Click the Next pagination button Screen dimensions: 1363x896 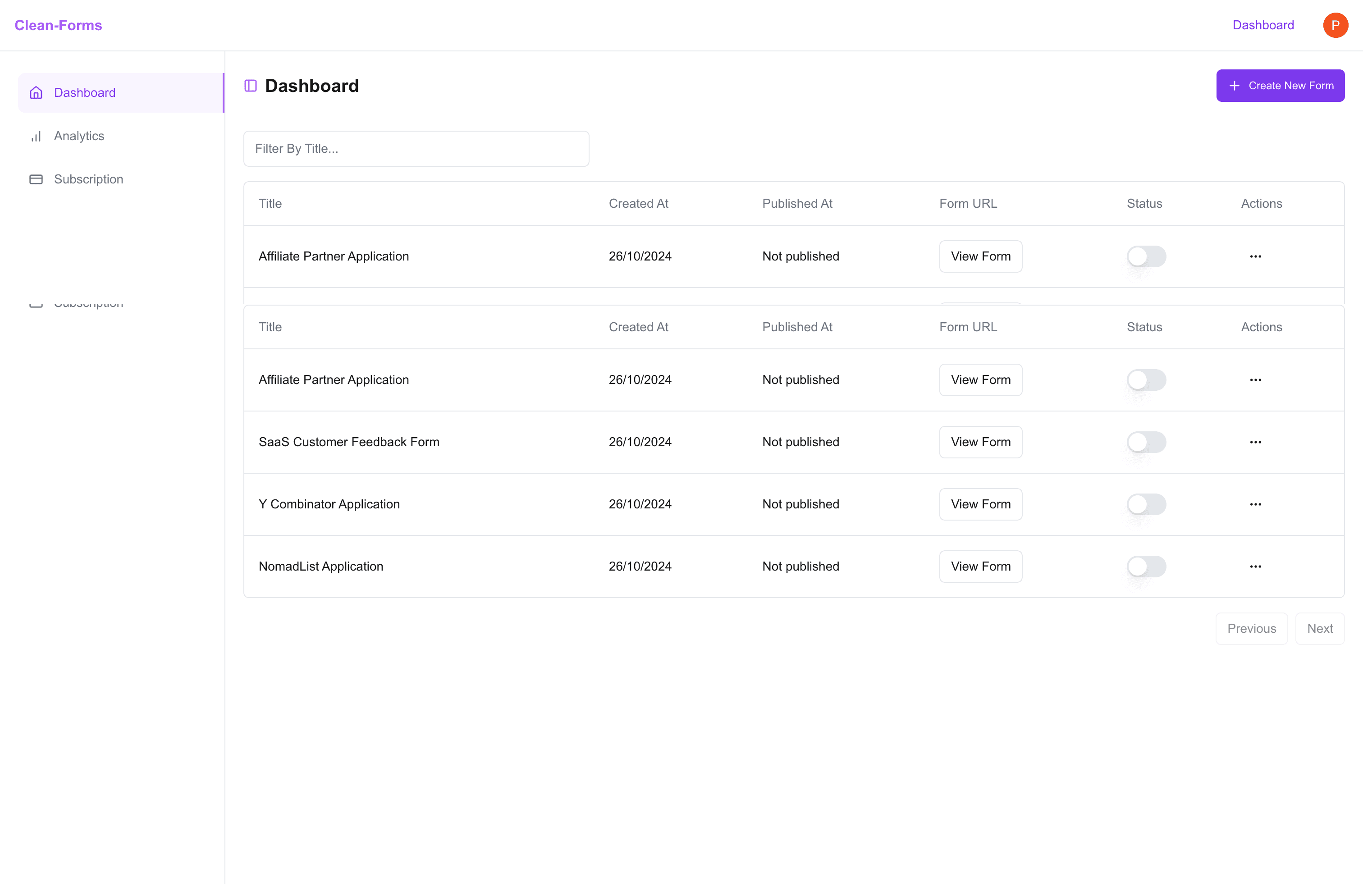(1319, 629)
